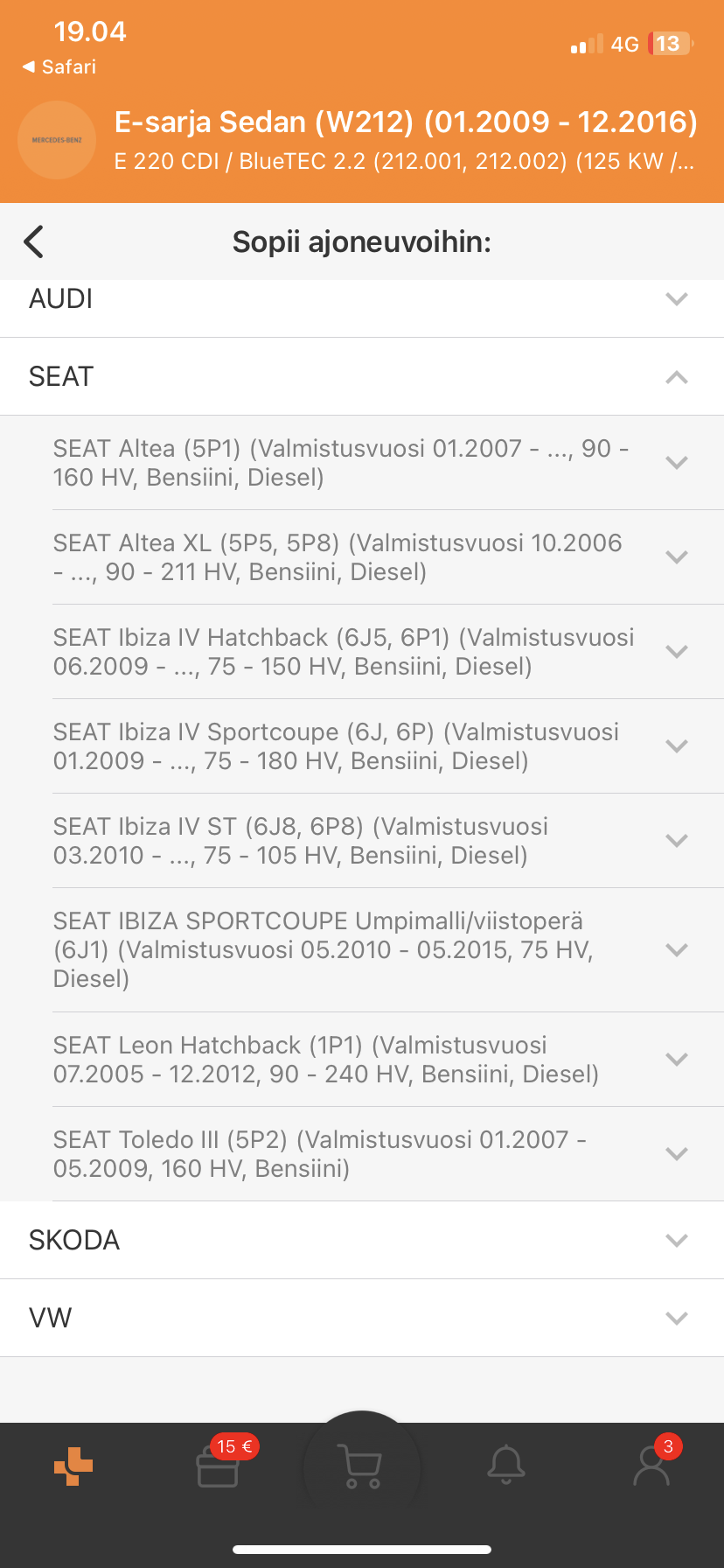Return to Safari via back link

point(59,66)
